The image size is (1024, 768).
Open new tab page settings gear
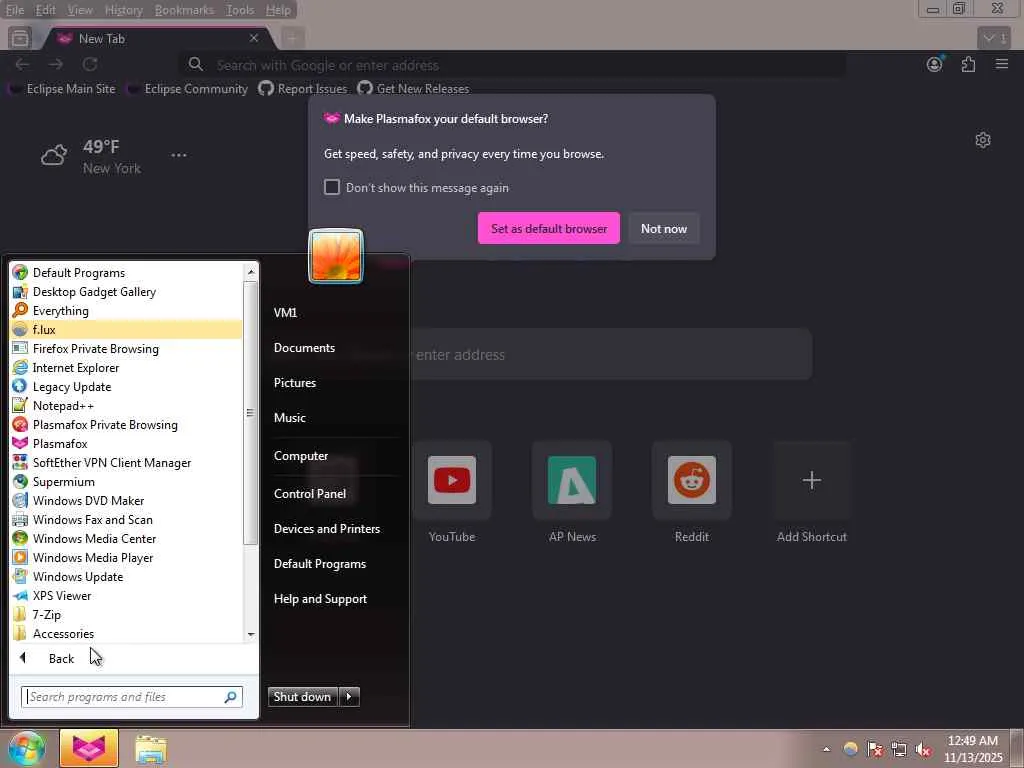(983, 140)
